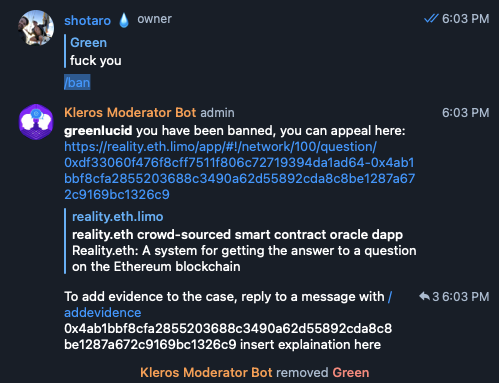The height and width of the screenshot is (383, 499).
Task: Click the water droplet emoji next to shotaro
Action: click(x=124, y=20)
